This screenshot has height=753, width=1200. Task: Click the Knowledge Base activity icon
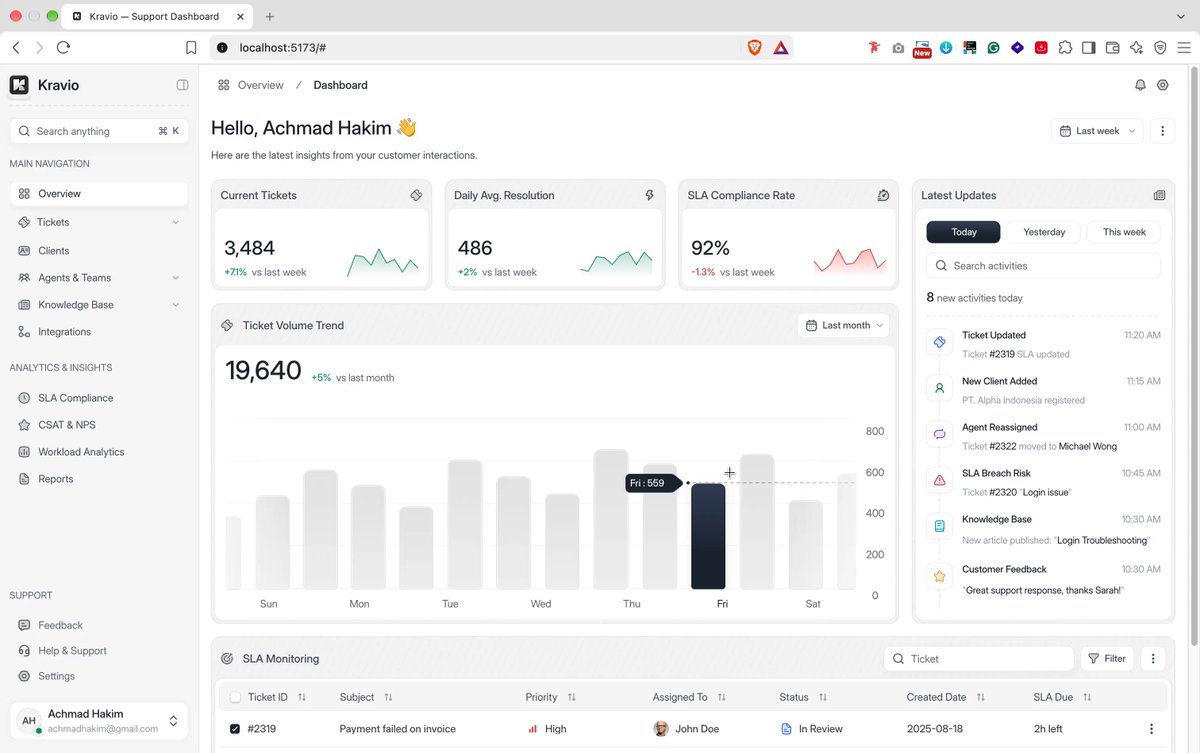point(939,526)
